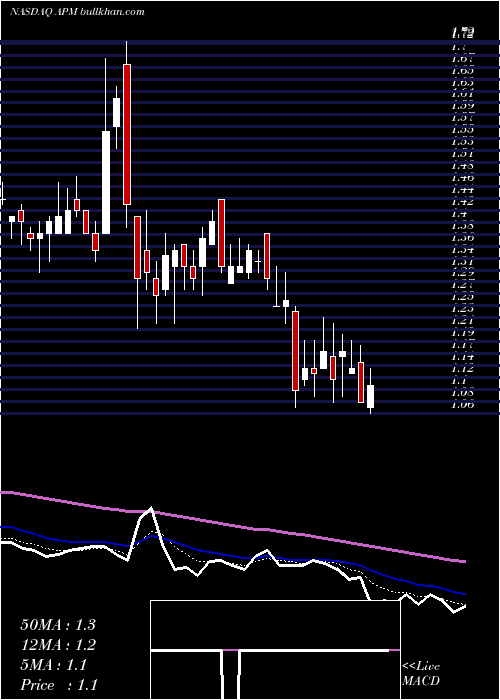Image resolution: width=500 pixels, height=700 pixels.
Task: Click the 1.12 price axis label
Action: tap(462, 369)
